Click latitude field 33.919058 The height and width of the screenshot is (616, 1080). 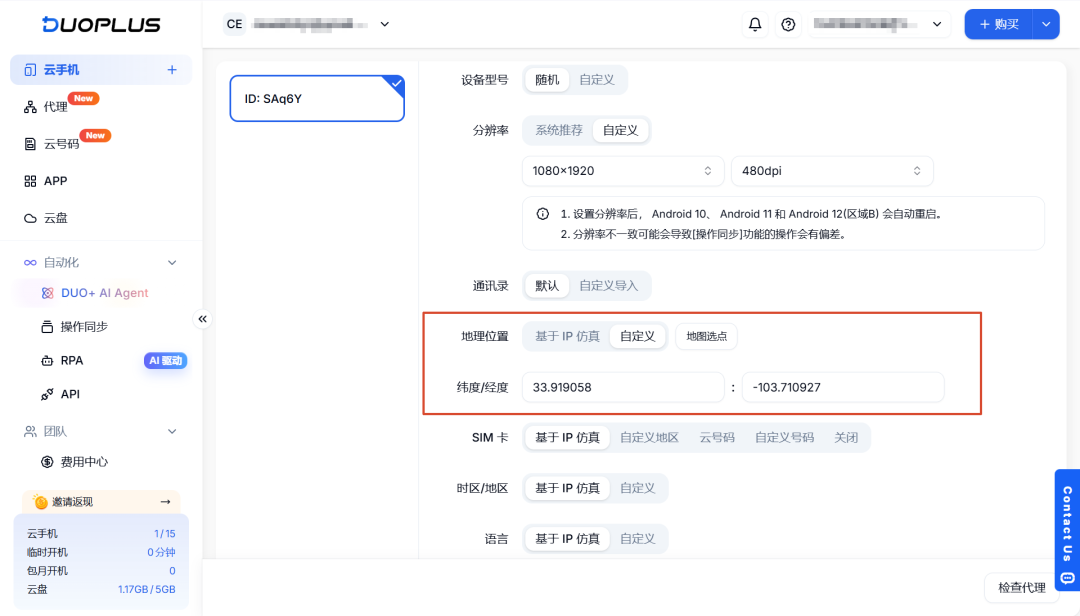click(623, 387)
